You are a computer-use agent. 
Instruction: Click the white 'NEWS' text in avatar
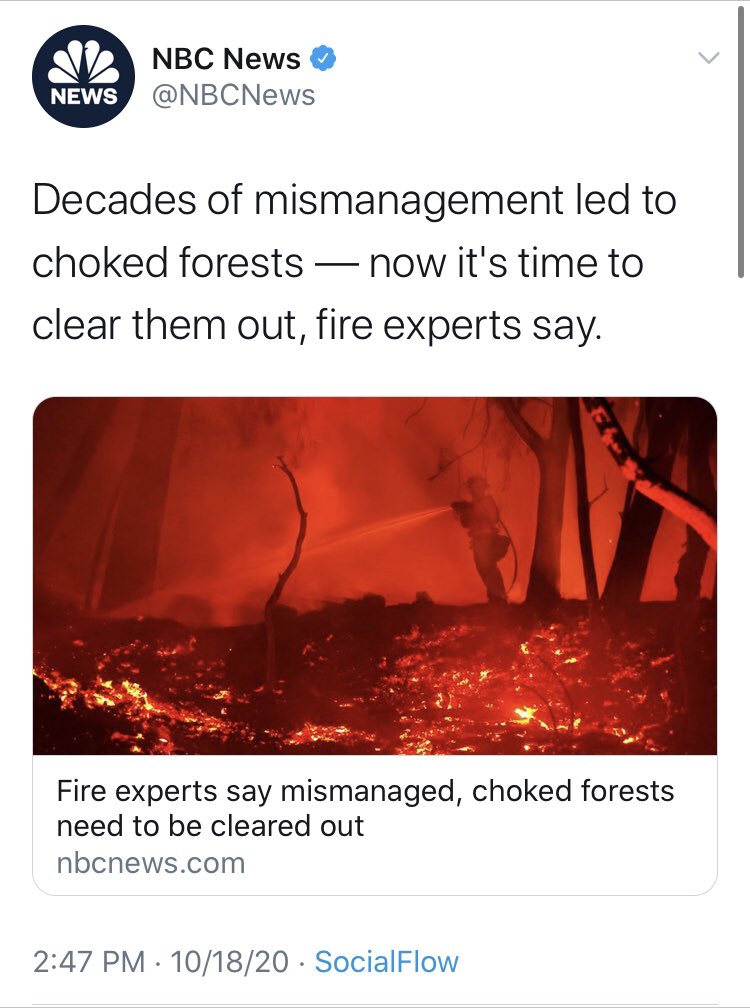tap(80, 96)
